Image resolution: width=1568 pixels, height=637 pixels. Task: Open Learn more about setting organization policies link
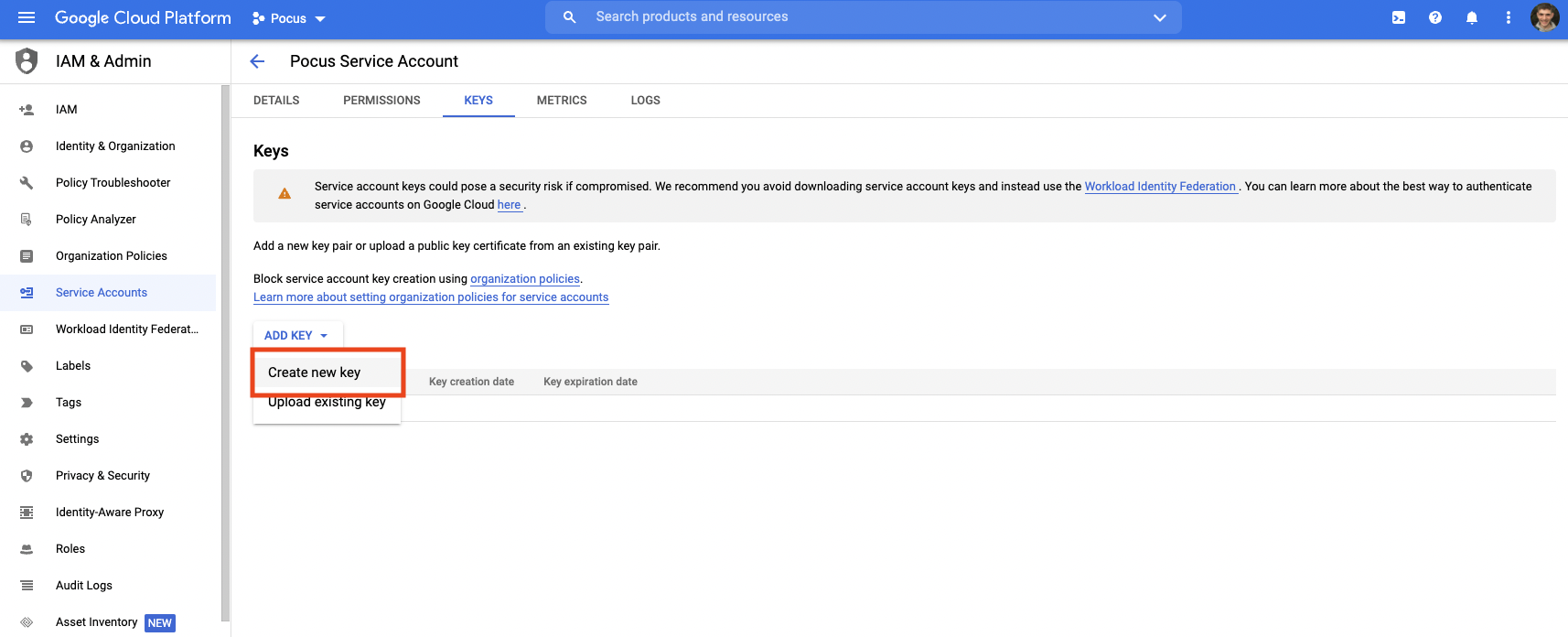point(431,297)
